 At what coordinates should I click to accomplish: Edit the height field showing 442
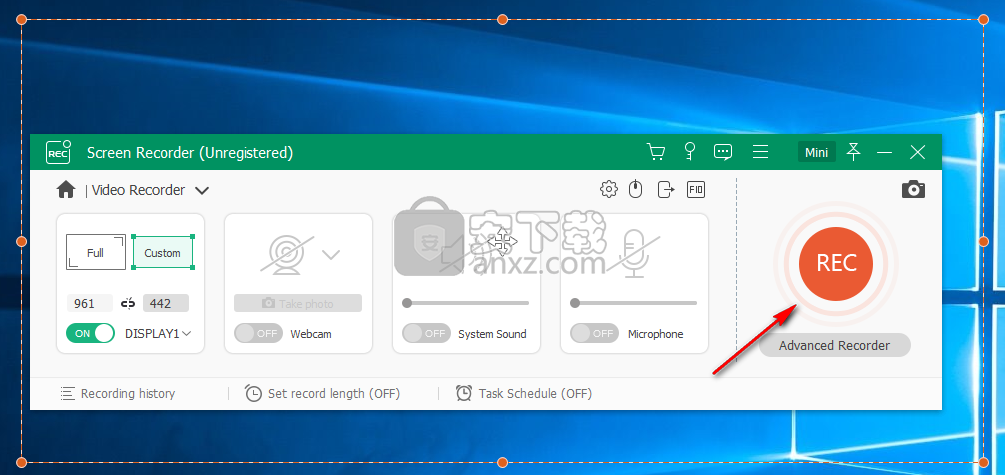coord(165,303)
